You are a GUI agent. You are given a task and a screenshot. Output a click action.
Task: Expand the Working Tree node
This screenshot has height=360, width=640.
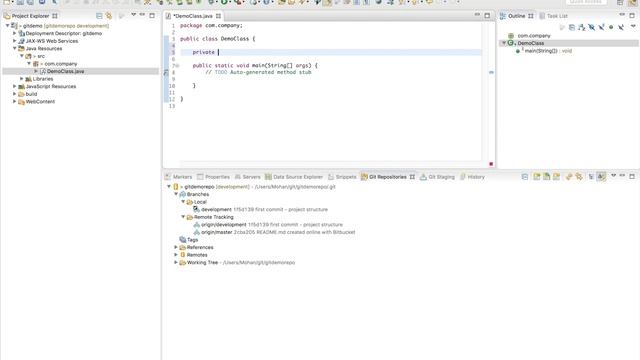(176, 262)
